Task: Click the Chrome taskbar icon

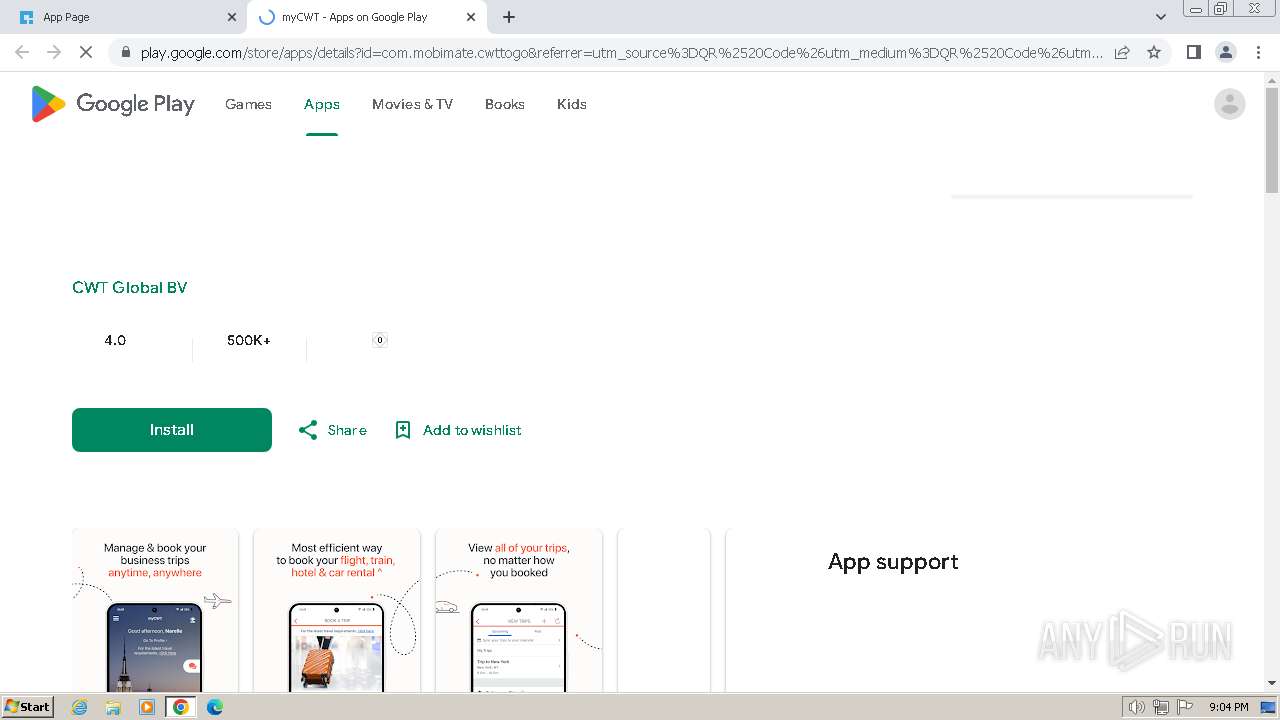Action: coord(181,707)
